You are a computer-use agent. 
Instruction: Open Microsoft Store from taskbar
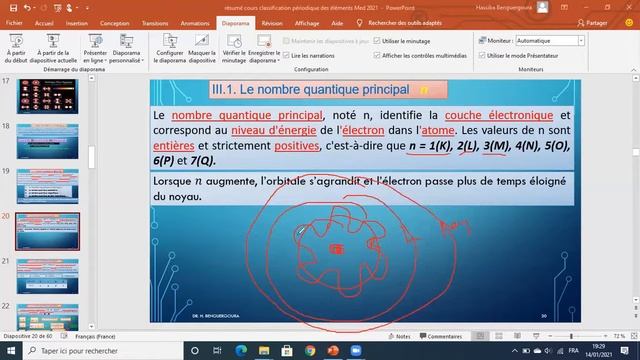pos(287,351)
